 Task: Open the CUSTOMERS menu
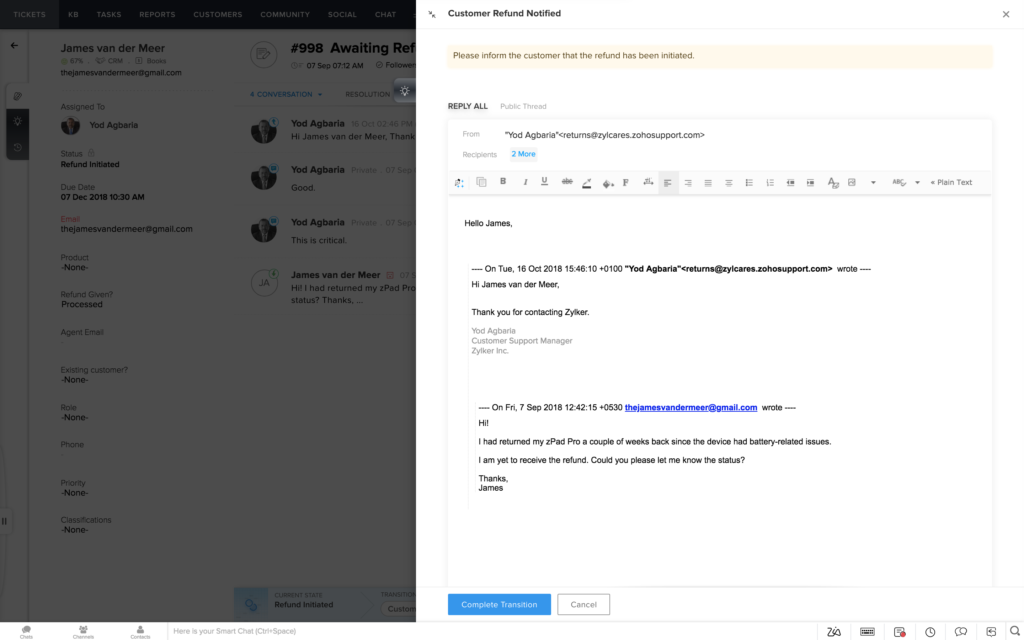[x=217, y=14]
